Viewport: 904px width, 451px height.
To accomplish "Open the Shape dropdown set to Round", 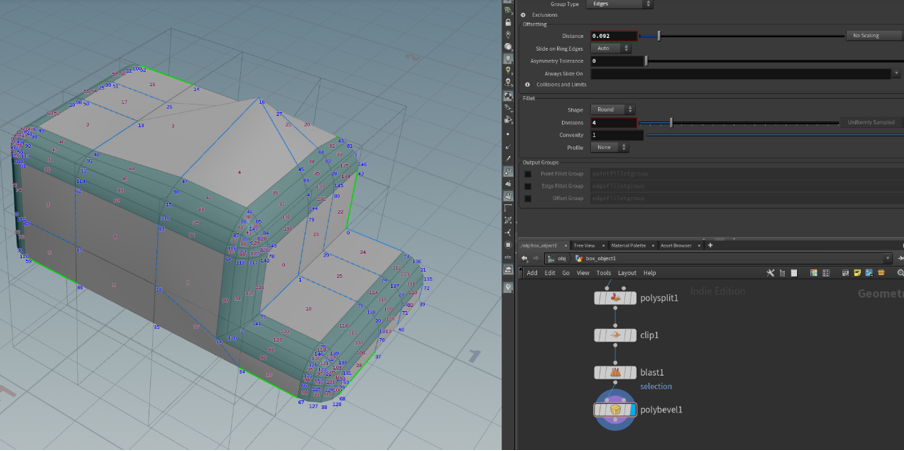I will click(x=611, y=110).
